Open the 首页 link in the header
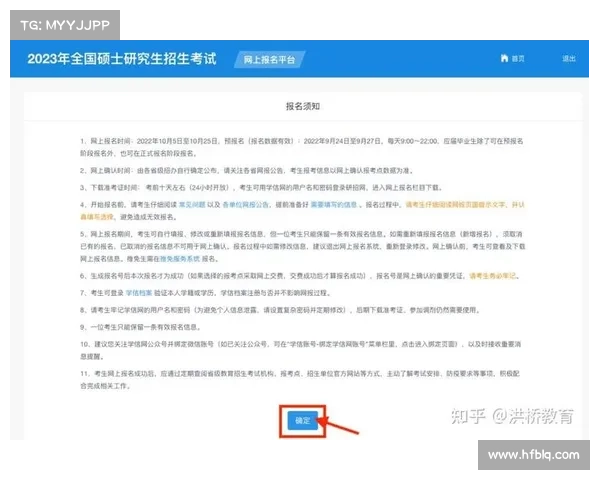This screenshot has height=480, width=600. click(518, 59)
